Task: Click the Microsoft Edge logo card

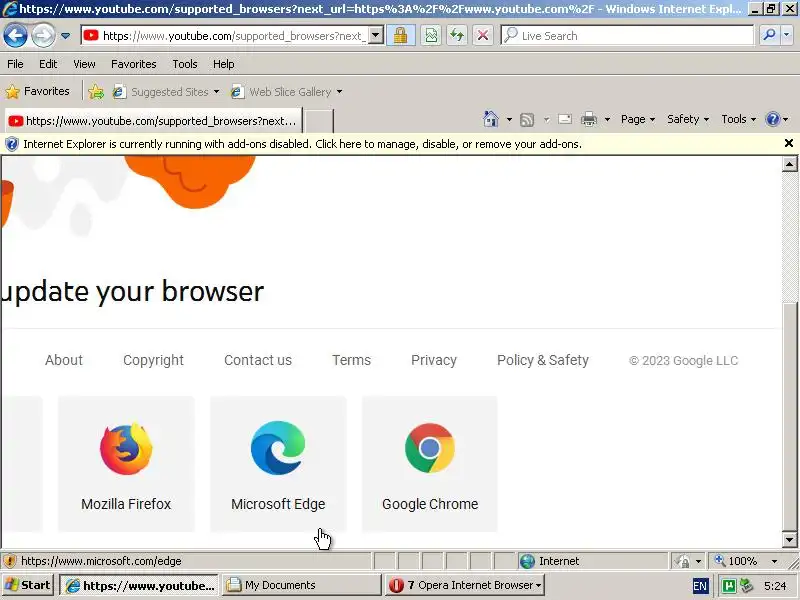Action: pyautogui.click(x=278, y=464)
